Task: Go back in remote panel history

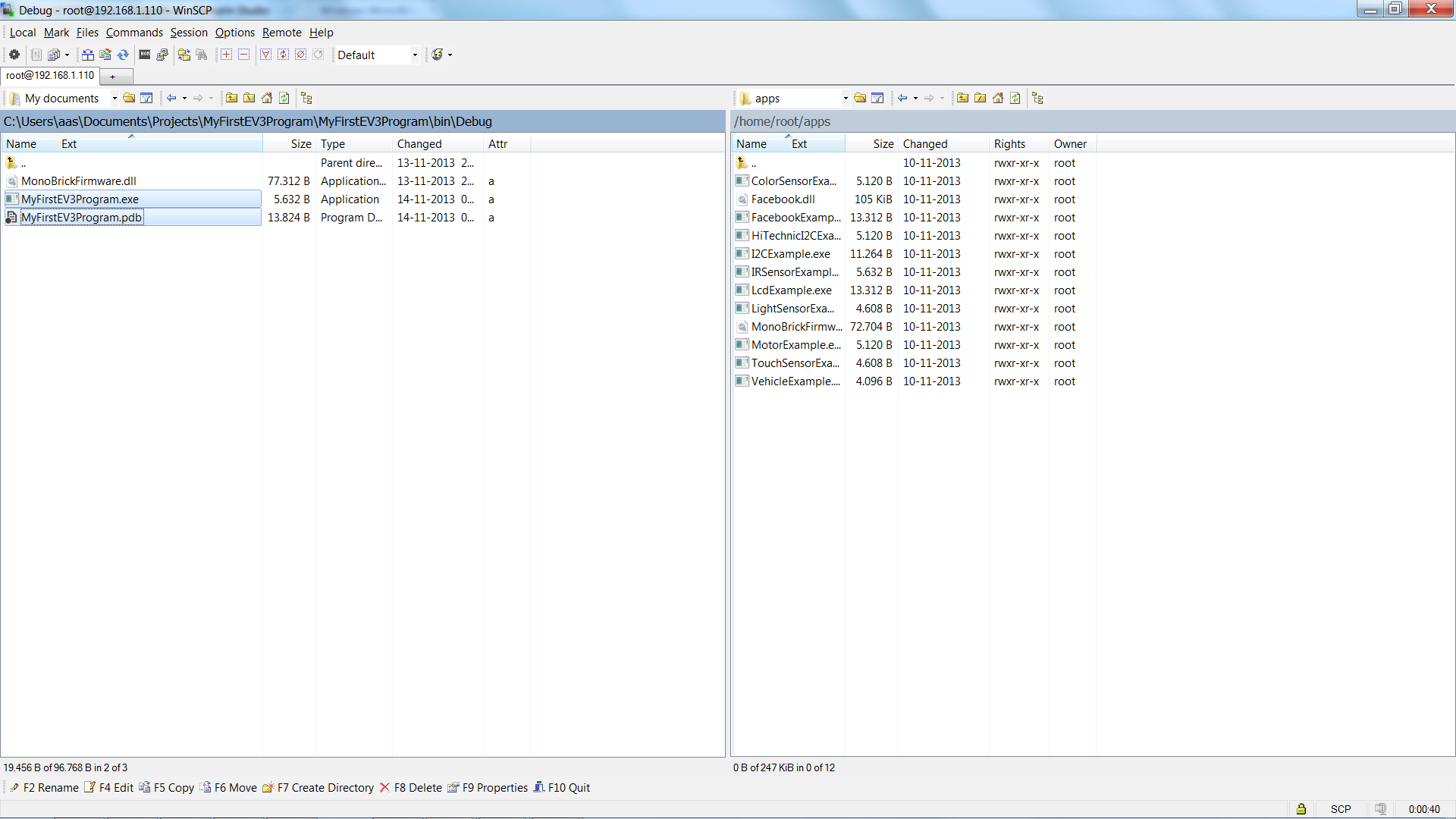Action: click(x=903, y=98)
